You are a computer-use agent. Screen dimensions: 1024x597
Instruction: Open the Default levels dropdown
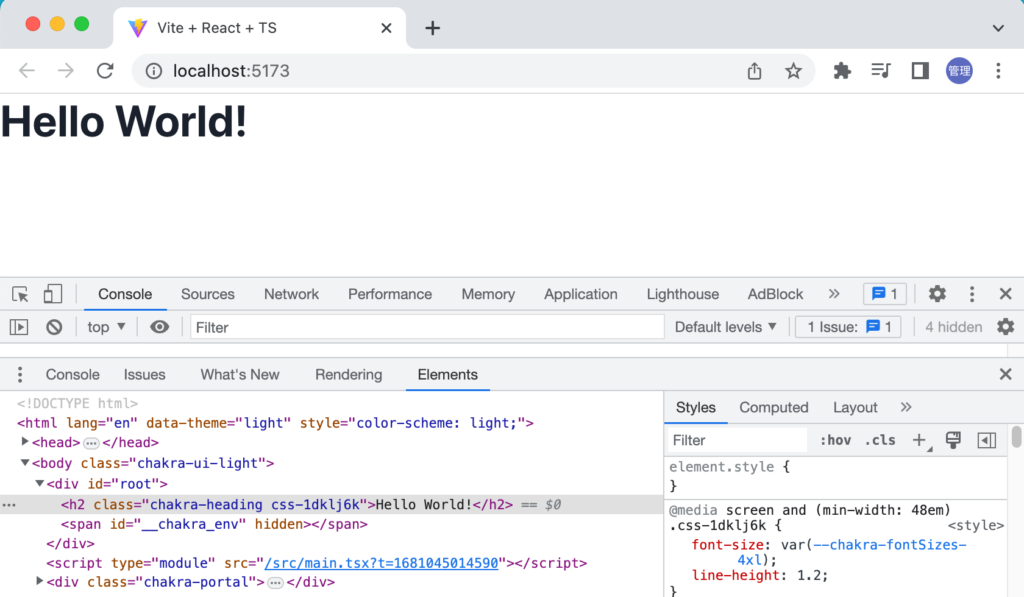pyautogui.click(x=725, y=327)
